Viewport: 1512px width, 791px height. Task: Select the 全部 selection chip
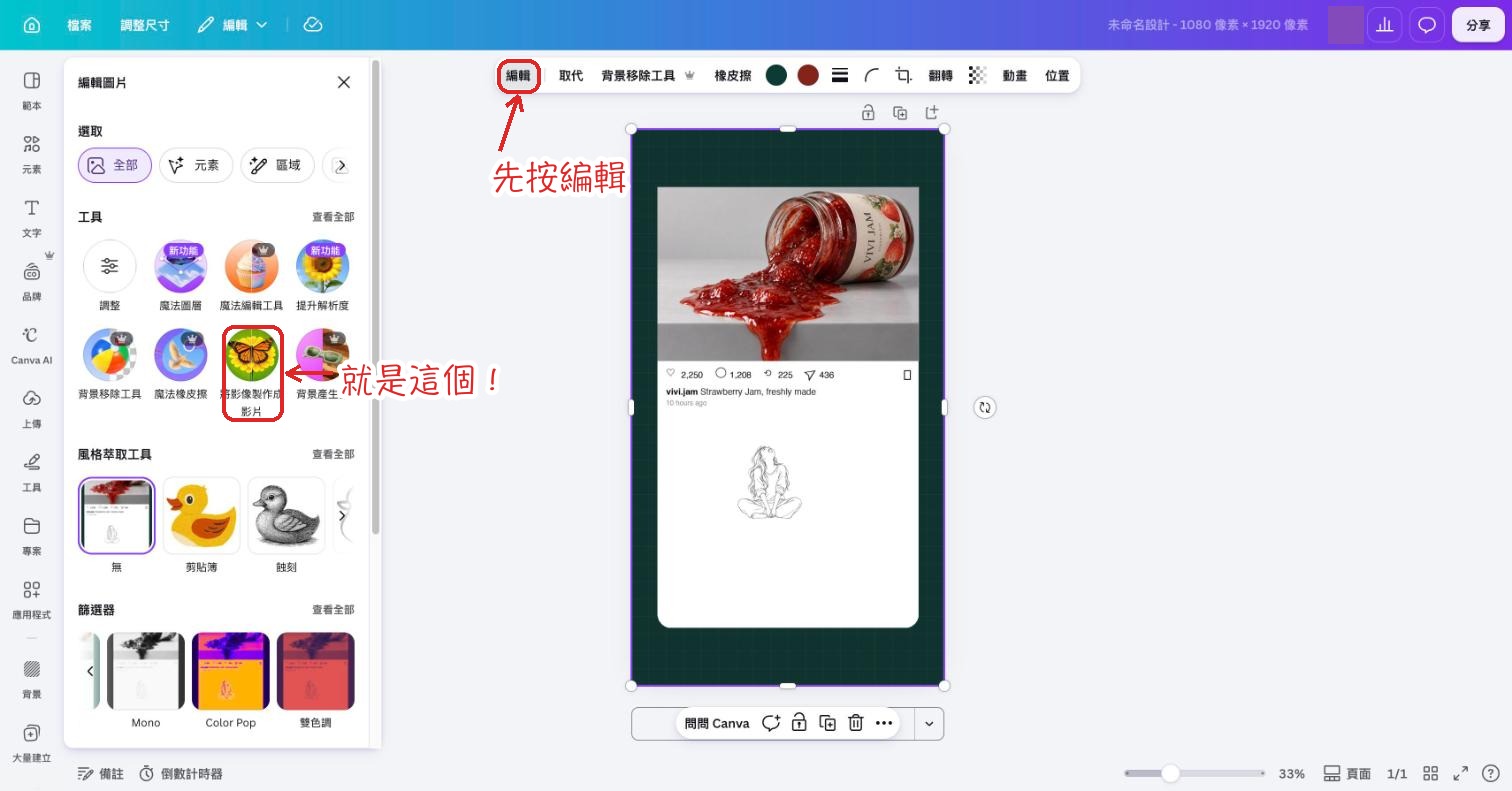click(115, 165)
